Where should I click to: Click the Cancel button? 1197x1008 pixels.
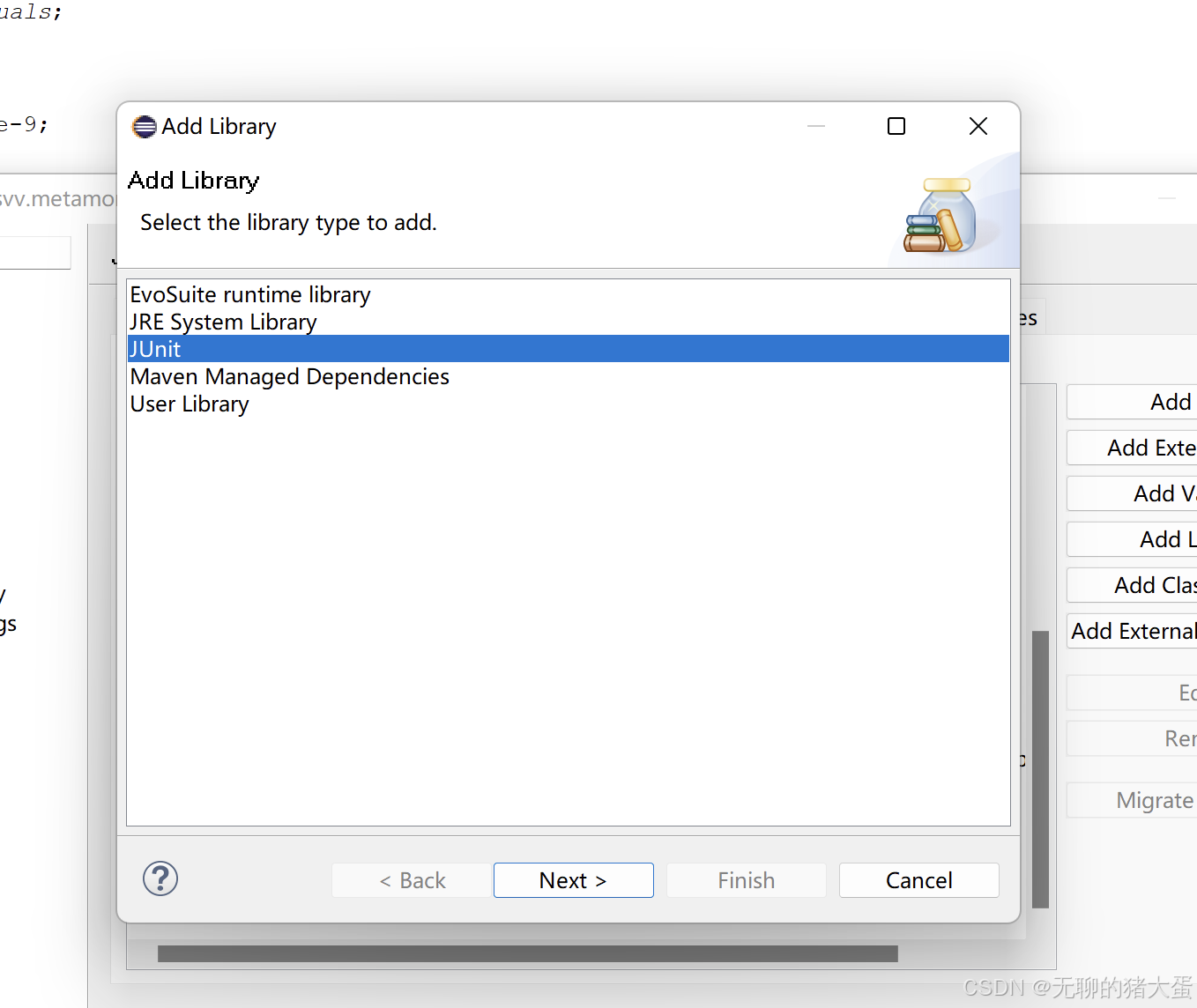click(x=918, y=880)
